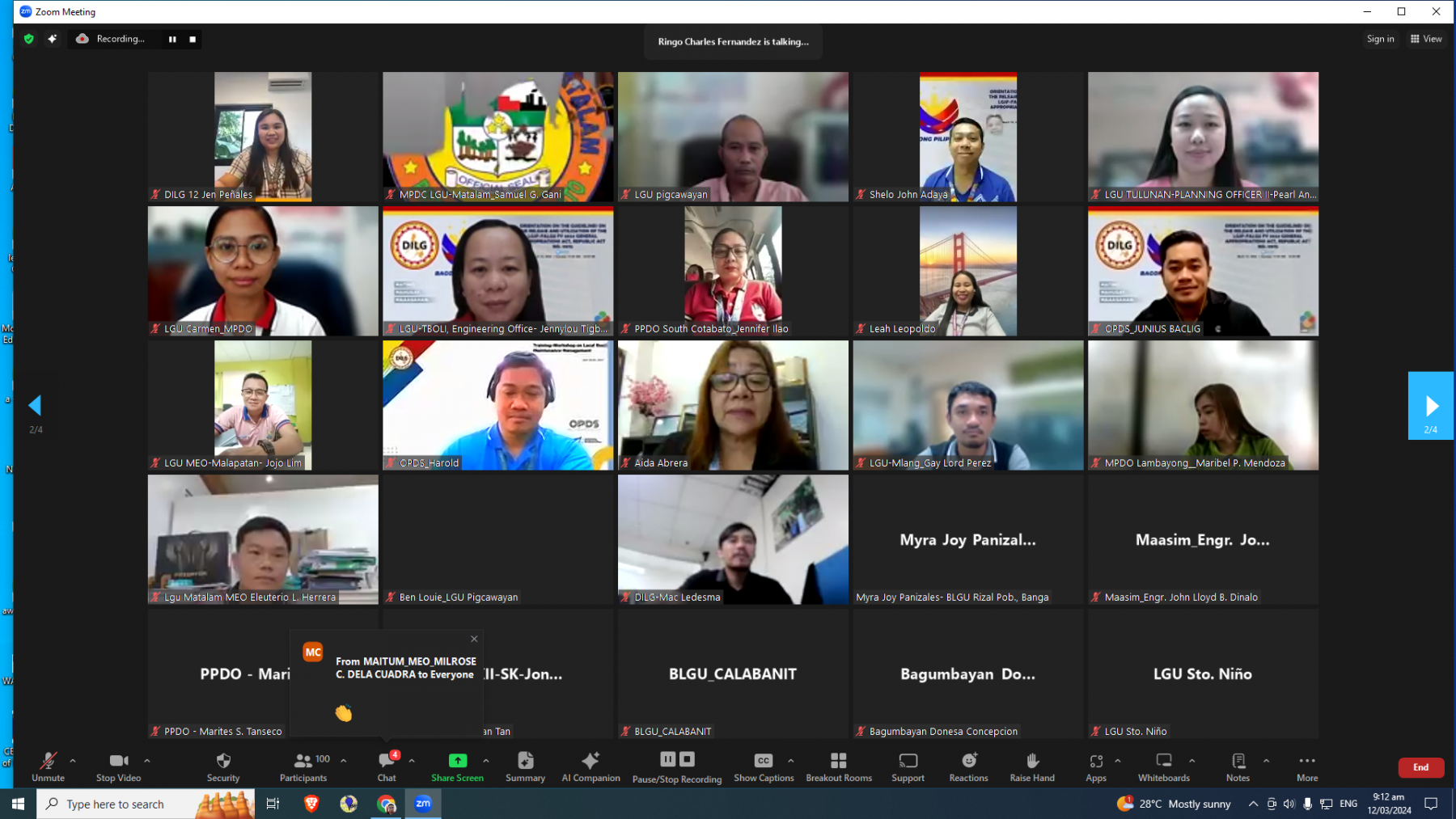The image size is (1456, 819).
Task: Open the Reactions emoji icon
Action: (x=969, y=761)
